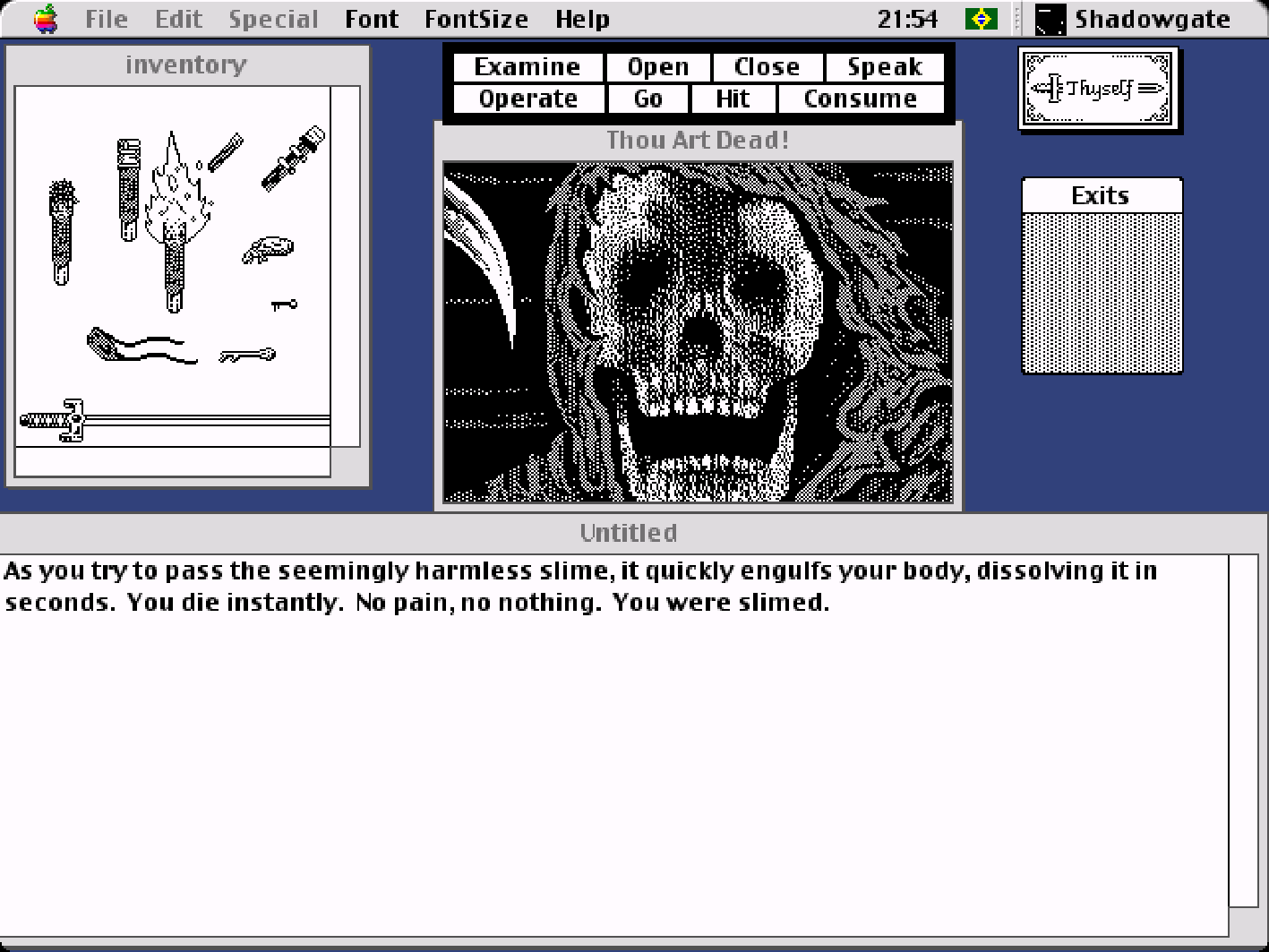Screen dimensions: 1269x952
Task: Select the leftmost unlit torch in inventory
Action: point(62,233)
